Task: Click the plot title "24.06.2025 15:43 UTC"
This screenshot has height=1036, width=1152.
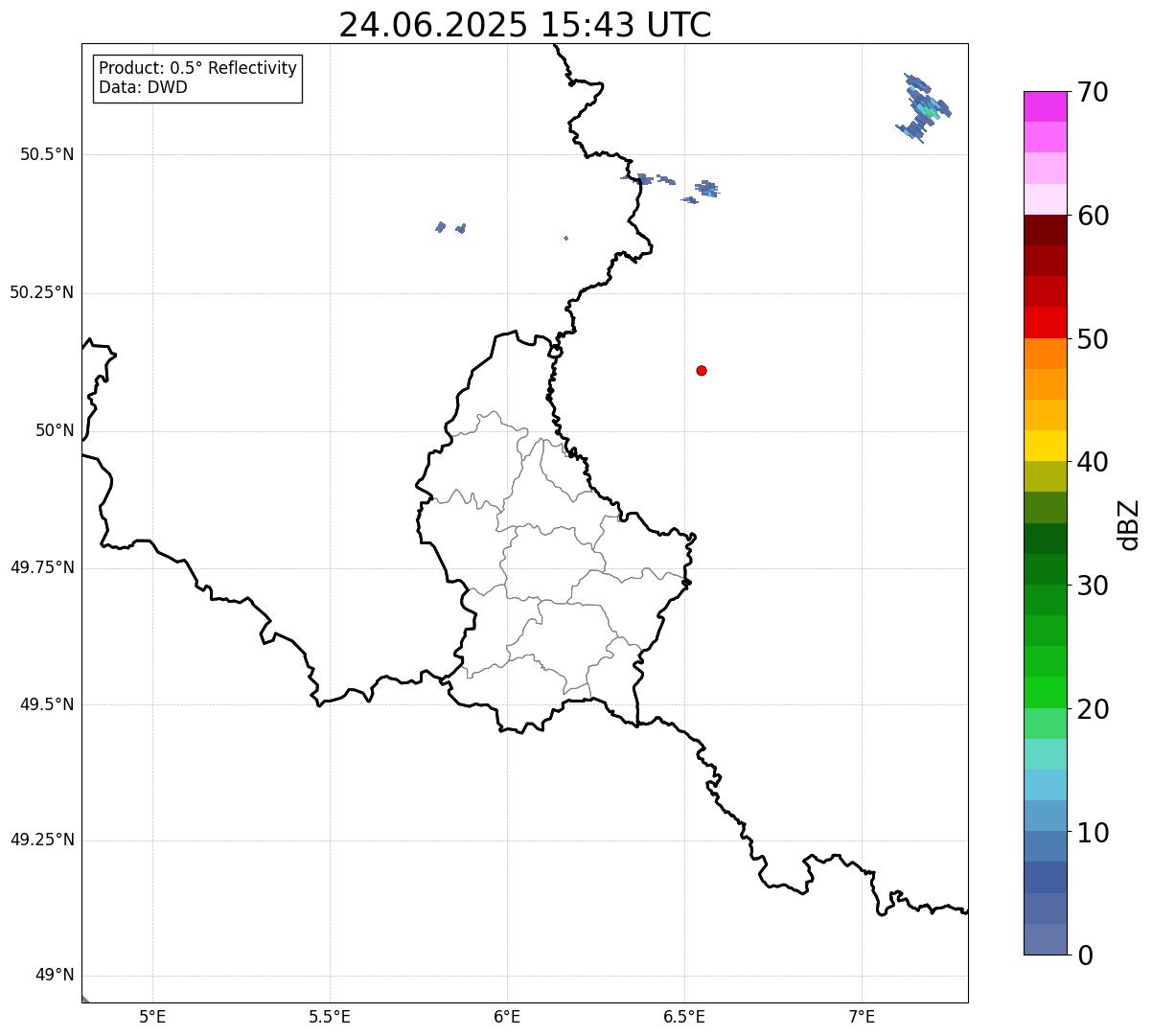Action: tap(525, 25)
